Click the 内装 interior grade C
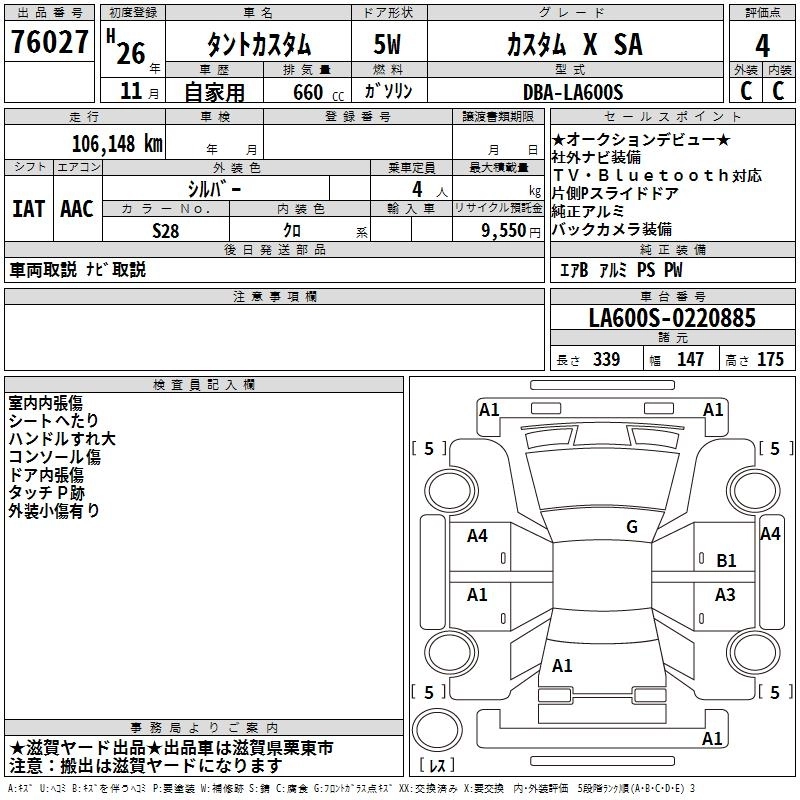 tap(778, 91)
